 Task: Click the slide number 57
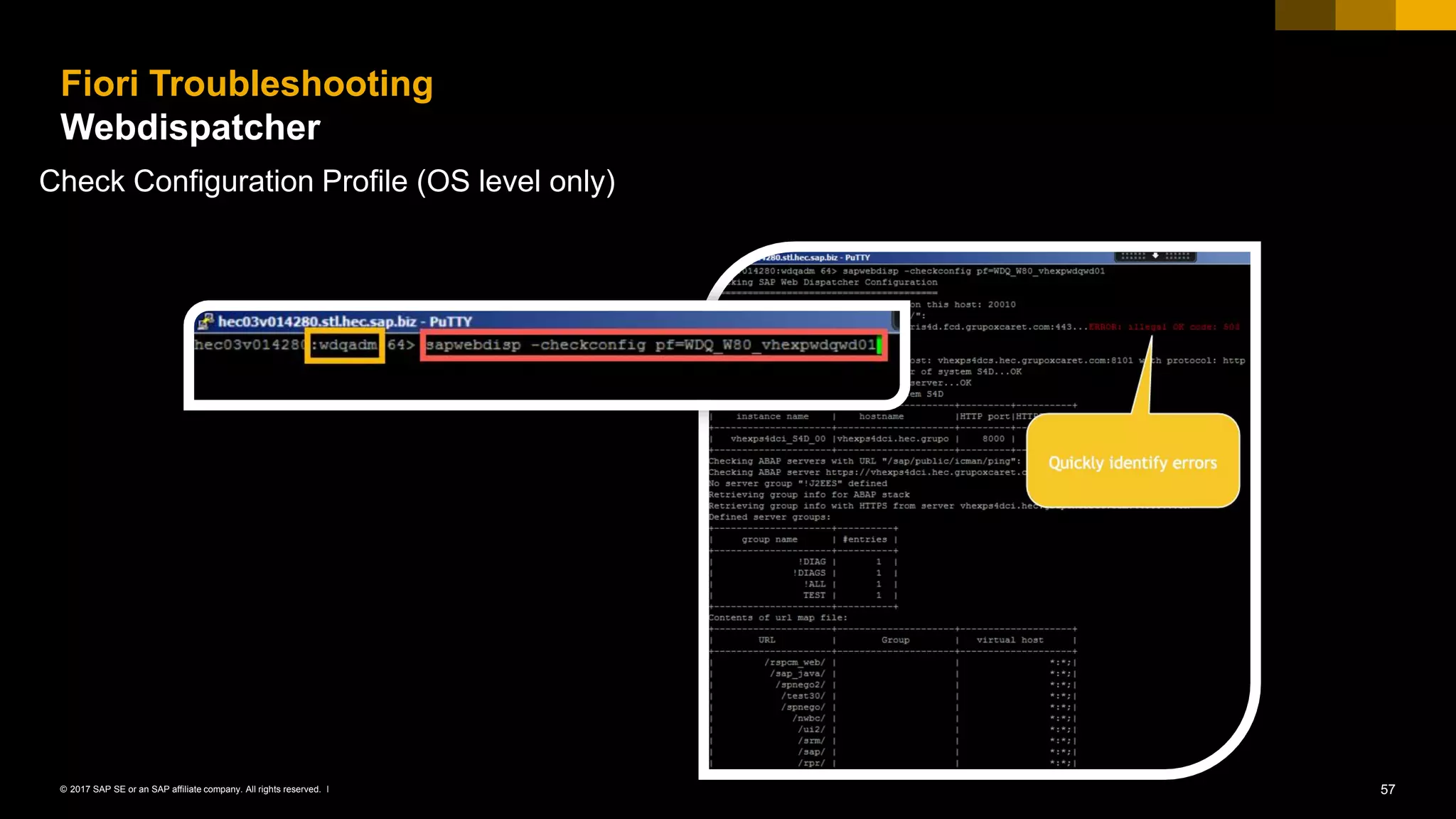click(x=1388, y=789)
